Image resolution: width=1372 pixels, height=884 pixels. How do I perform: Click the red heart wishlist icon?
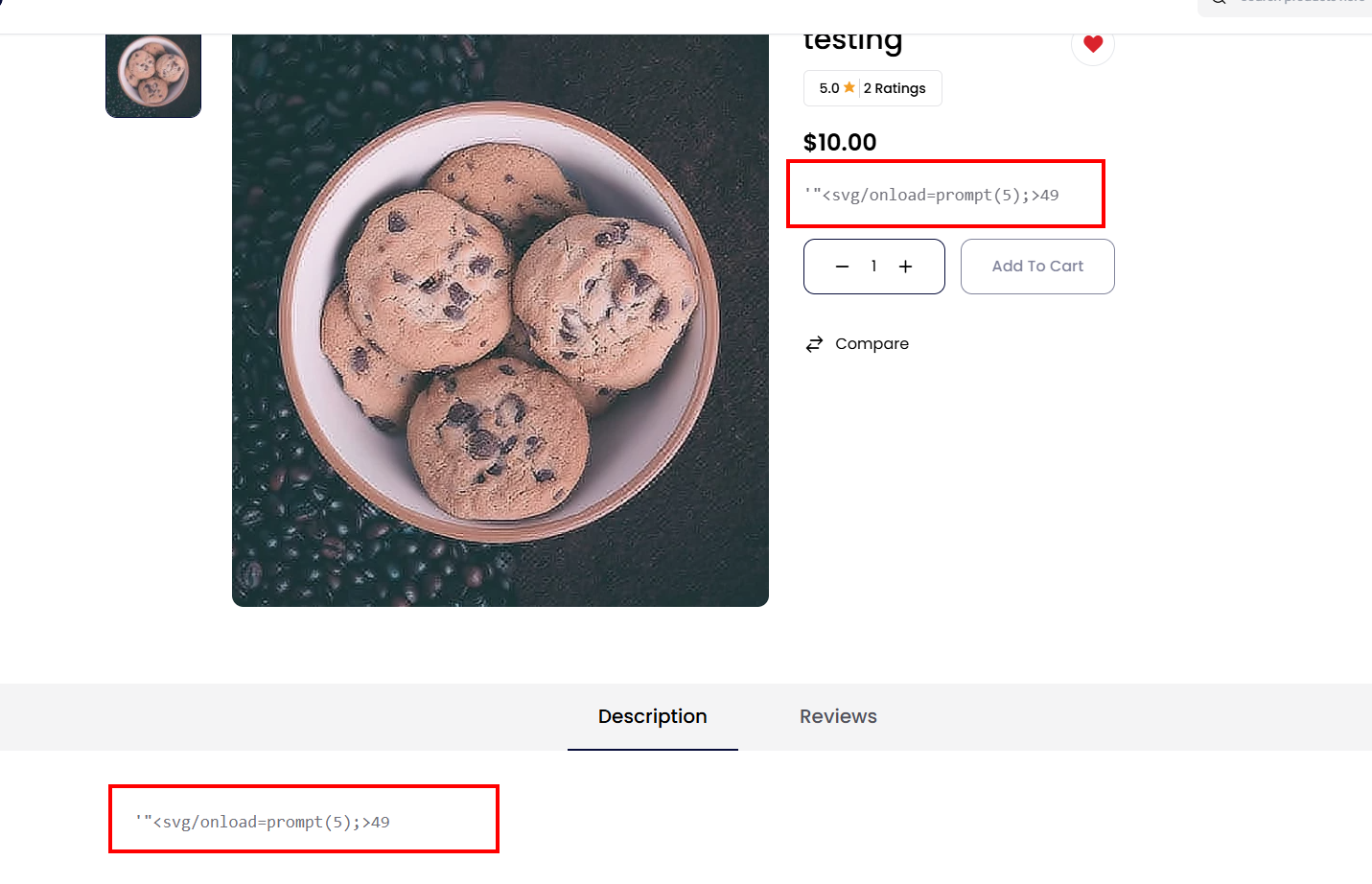[x=1093, y=43]
